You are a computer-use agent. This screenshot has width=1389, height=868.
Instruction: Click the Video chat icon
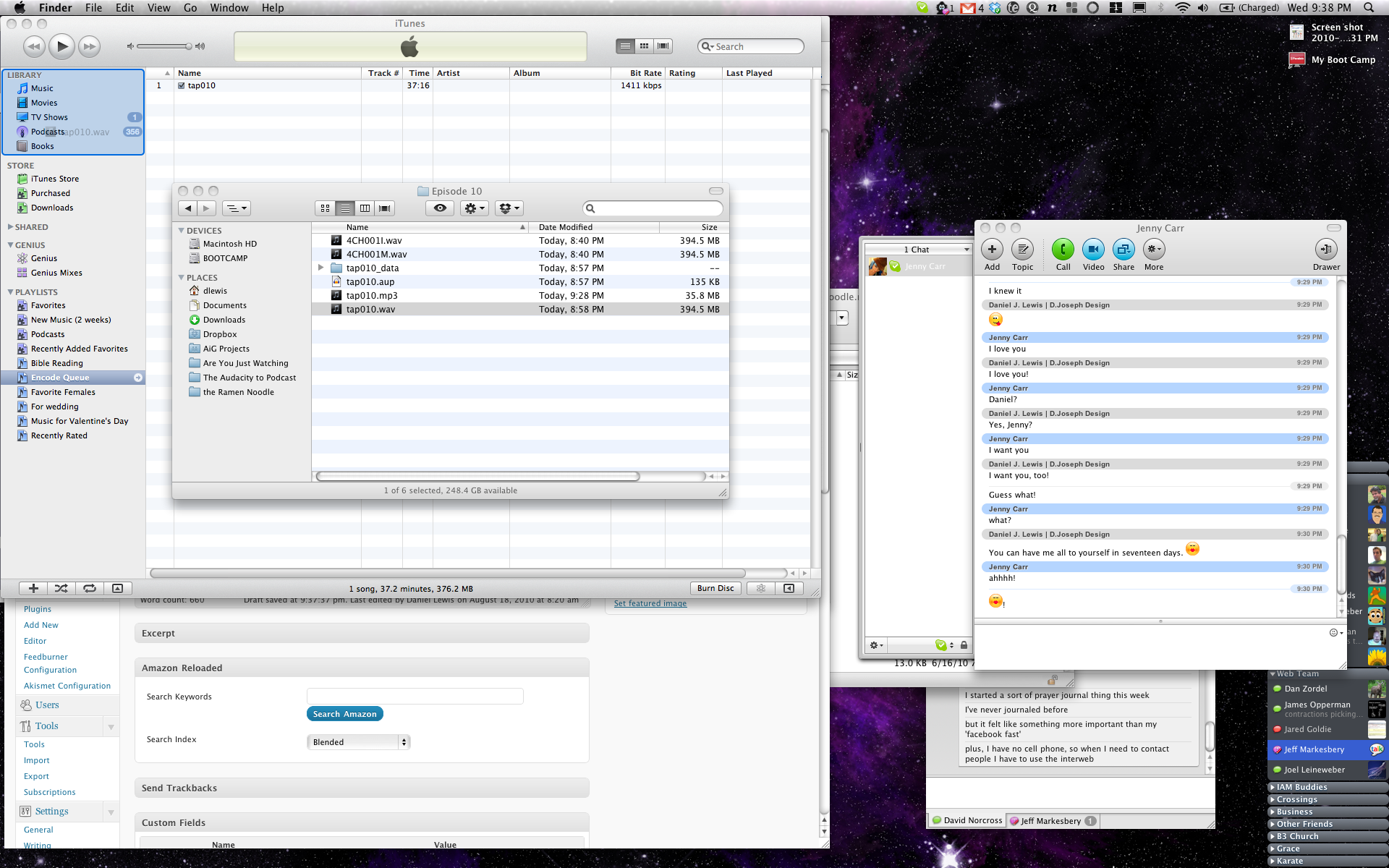pyautogui.click(x=1093, y=250)
